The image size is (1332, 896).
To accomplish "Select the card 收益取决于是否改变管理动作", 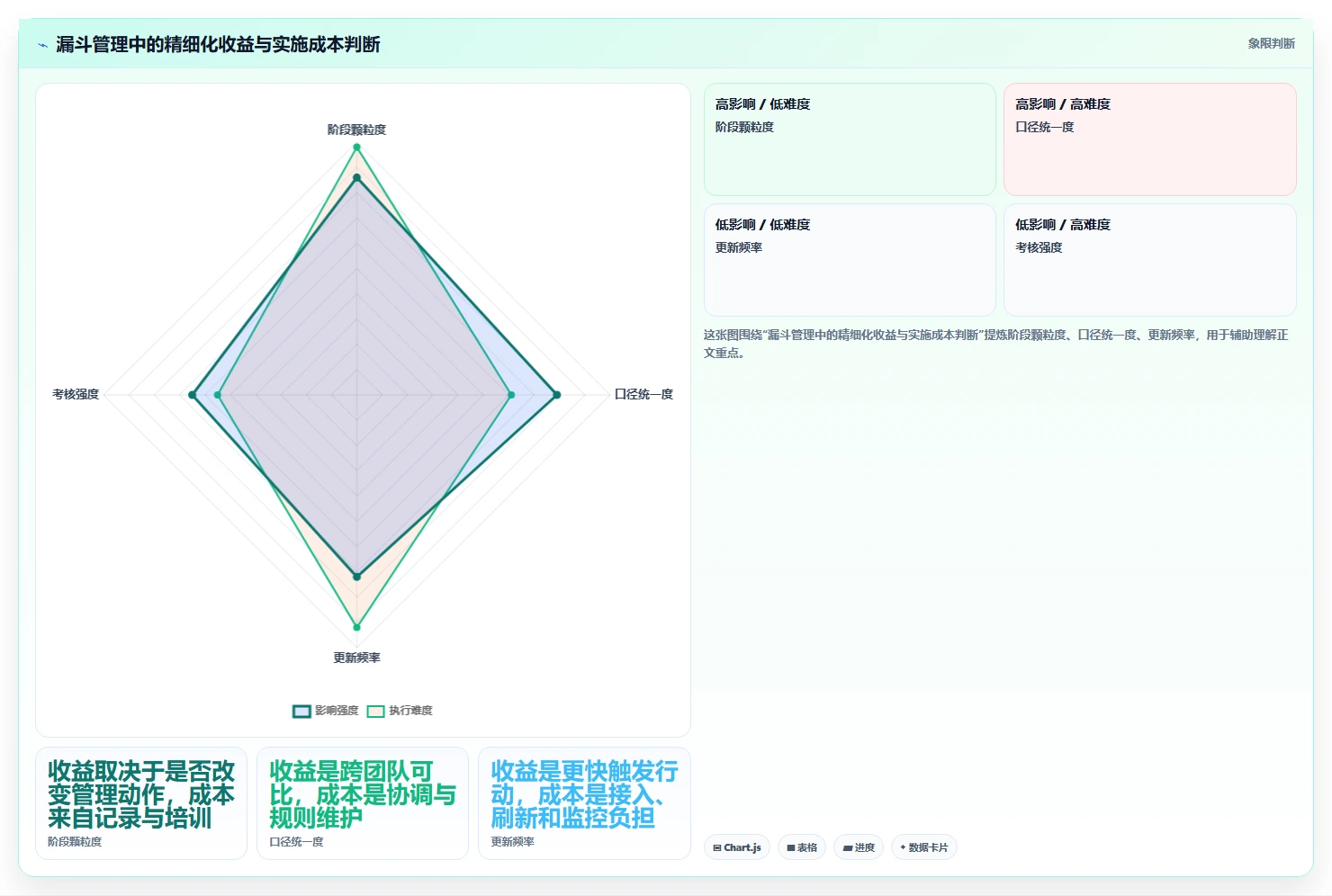I will click(141, 803).
